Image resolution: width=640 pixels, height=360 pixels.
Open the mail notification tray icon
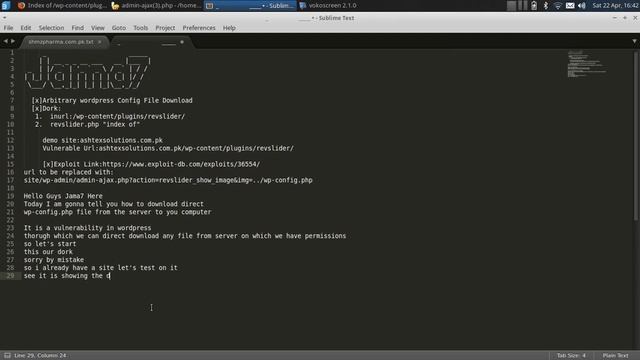(570, 5)
